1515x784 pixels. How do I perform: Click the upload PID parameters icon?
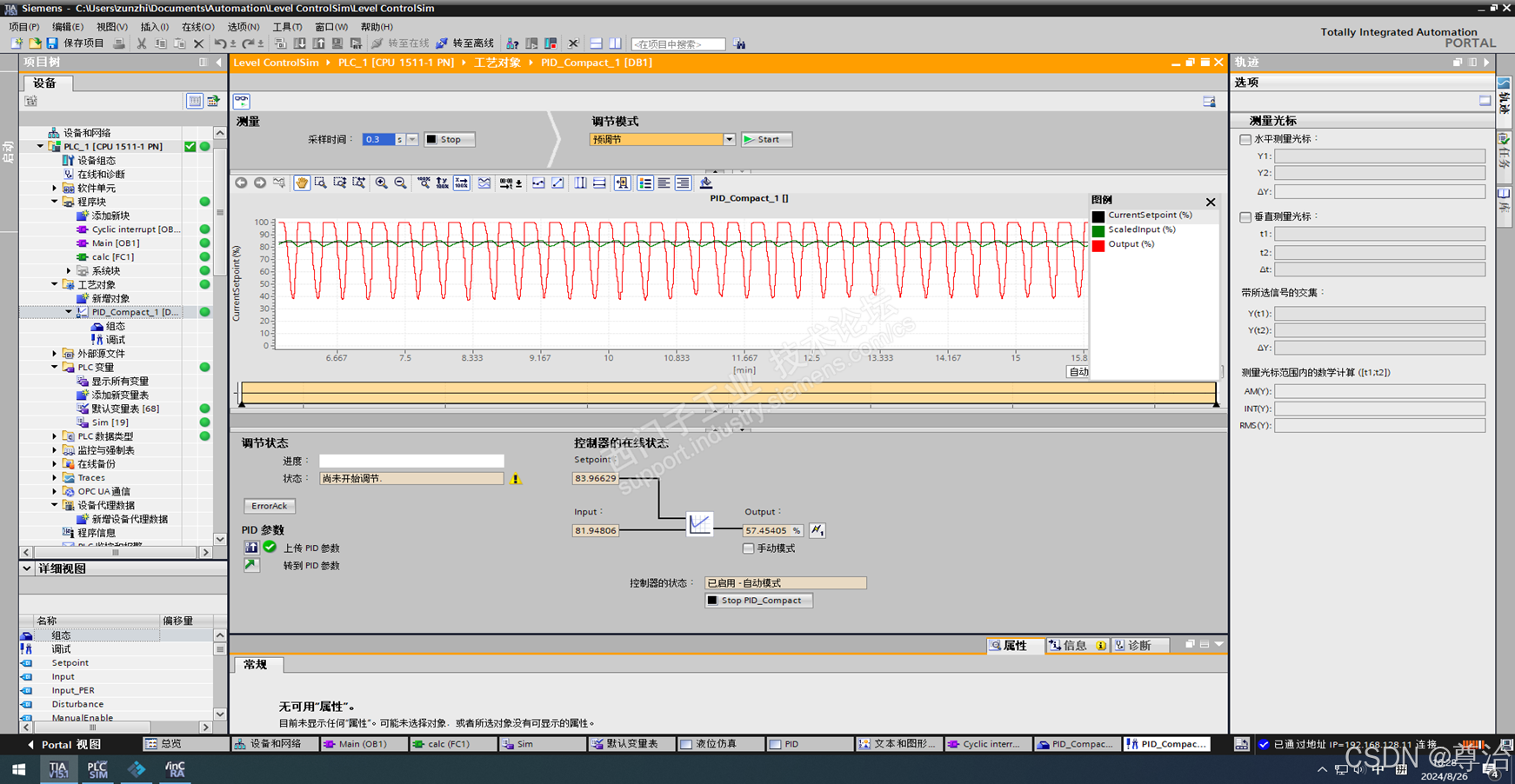pyautogui.click(x=251, y=548)
